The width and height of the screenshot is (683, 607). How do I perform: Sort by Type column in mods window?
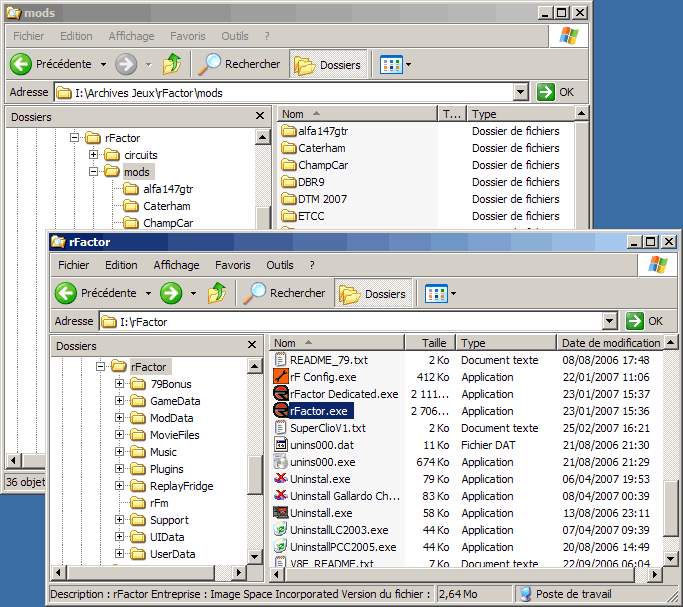click(x=521, y=114)
